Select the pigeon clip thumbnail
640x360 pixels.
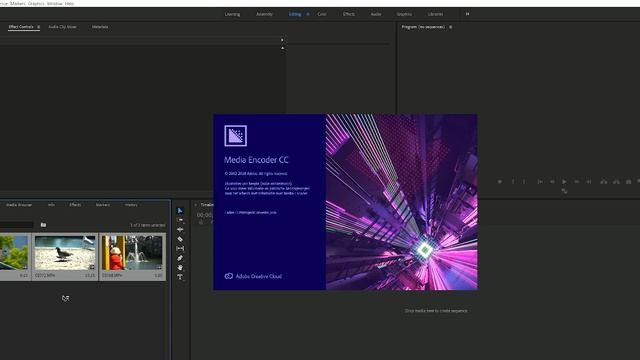[65, 253]
